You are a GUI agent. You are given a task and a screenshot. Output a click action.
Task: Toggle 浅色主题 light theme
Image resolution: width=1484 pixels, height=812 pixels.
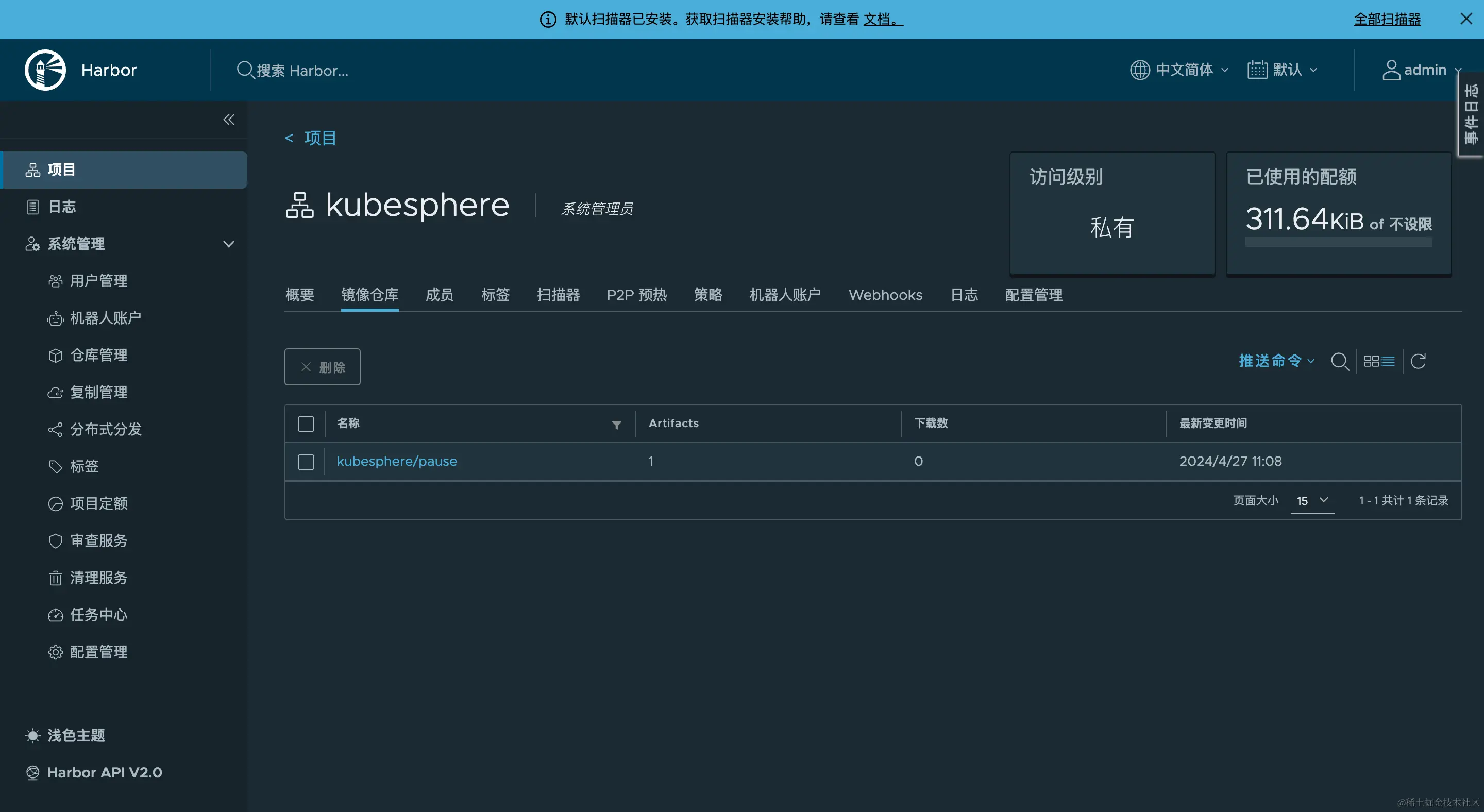[64, 735]
